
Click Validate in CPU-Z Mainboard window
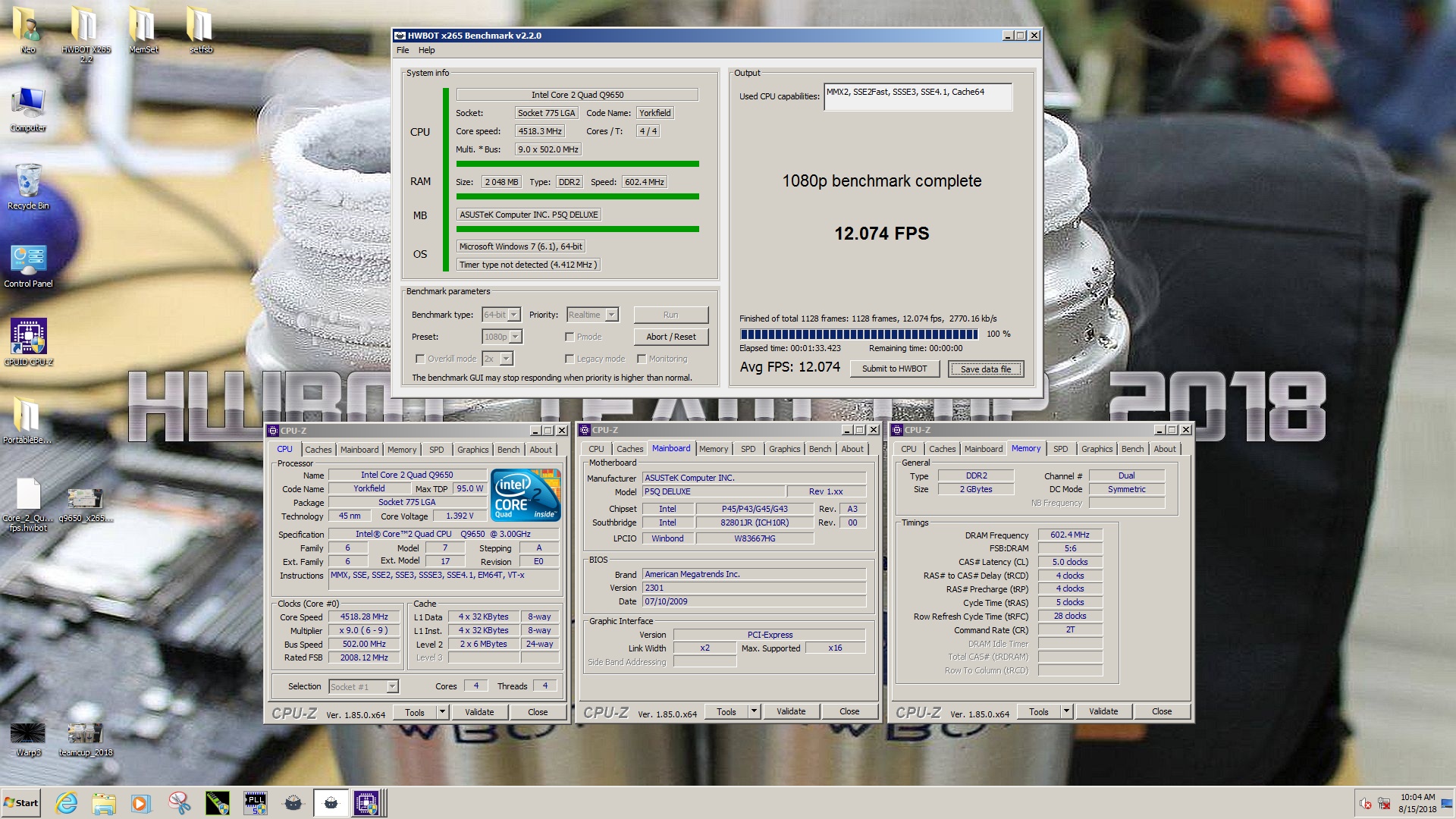coord(791,711)
